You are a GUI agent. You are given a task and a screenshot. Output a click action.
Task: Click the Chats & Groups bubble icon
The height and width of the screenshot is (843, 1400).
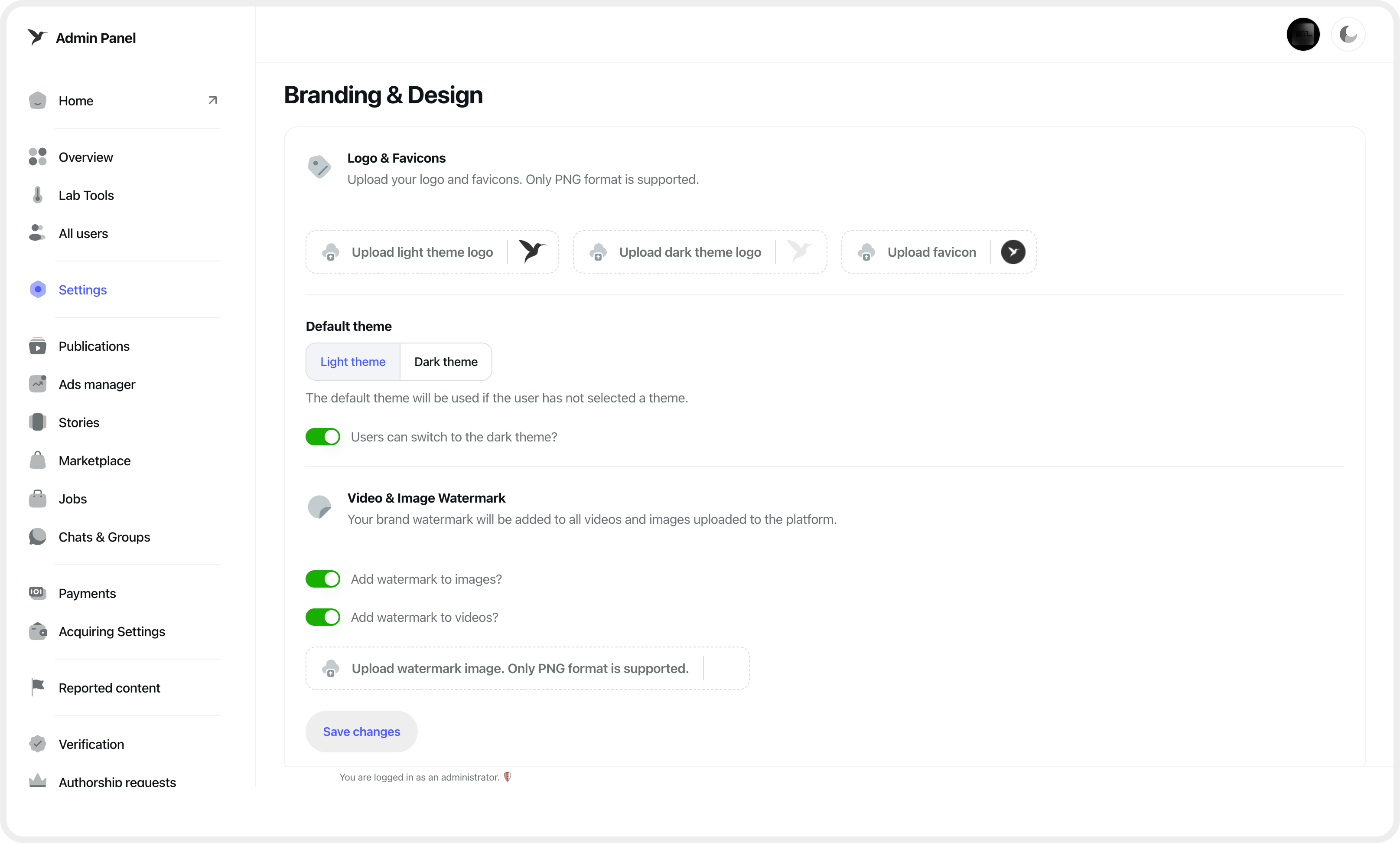click(37, 537)
